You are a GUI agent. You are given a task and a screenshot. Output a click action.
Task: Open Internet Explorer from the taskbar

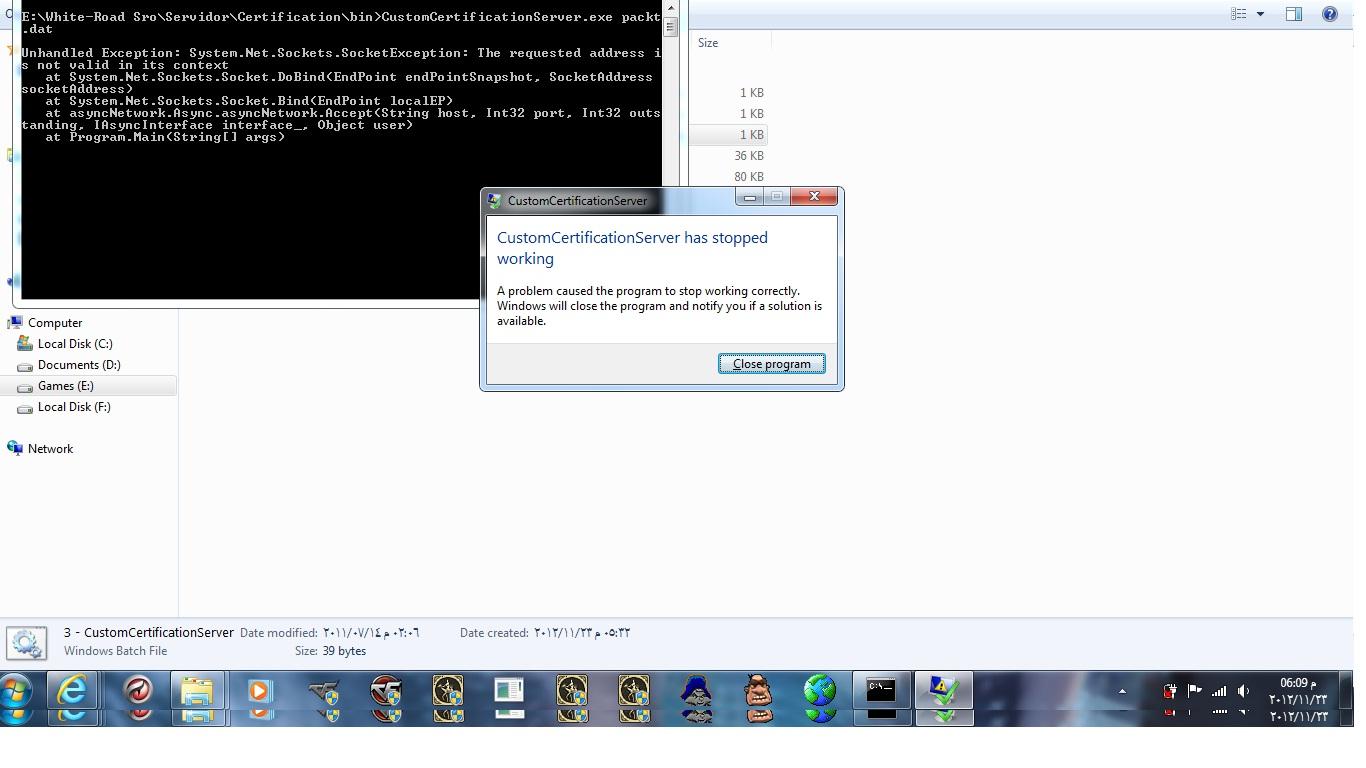[72, 691]
